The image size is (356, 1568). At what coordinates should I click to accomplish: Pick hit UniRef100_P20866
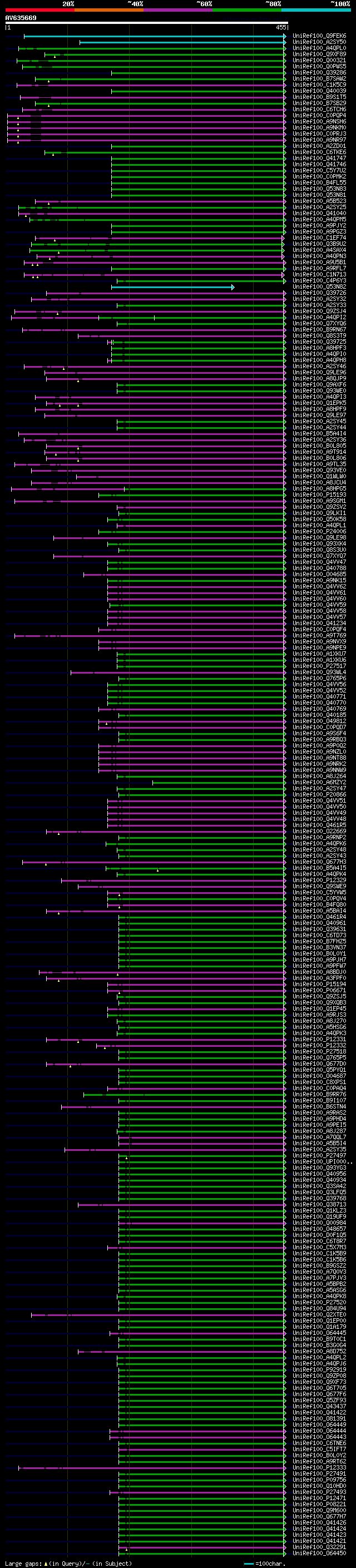pyautogui.click(x=319, y=794)
